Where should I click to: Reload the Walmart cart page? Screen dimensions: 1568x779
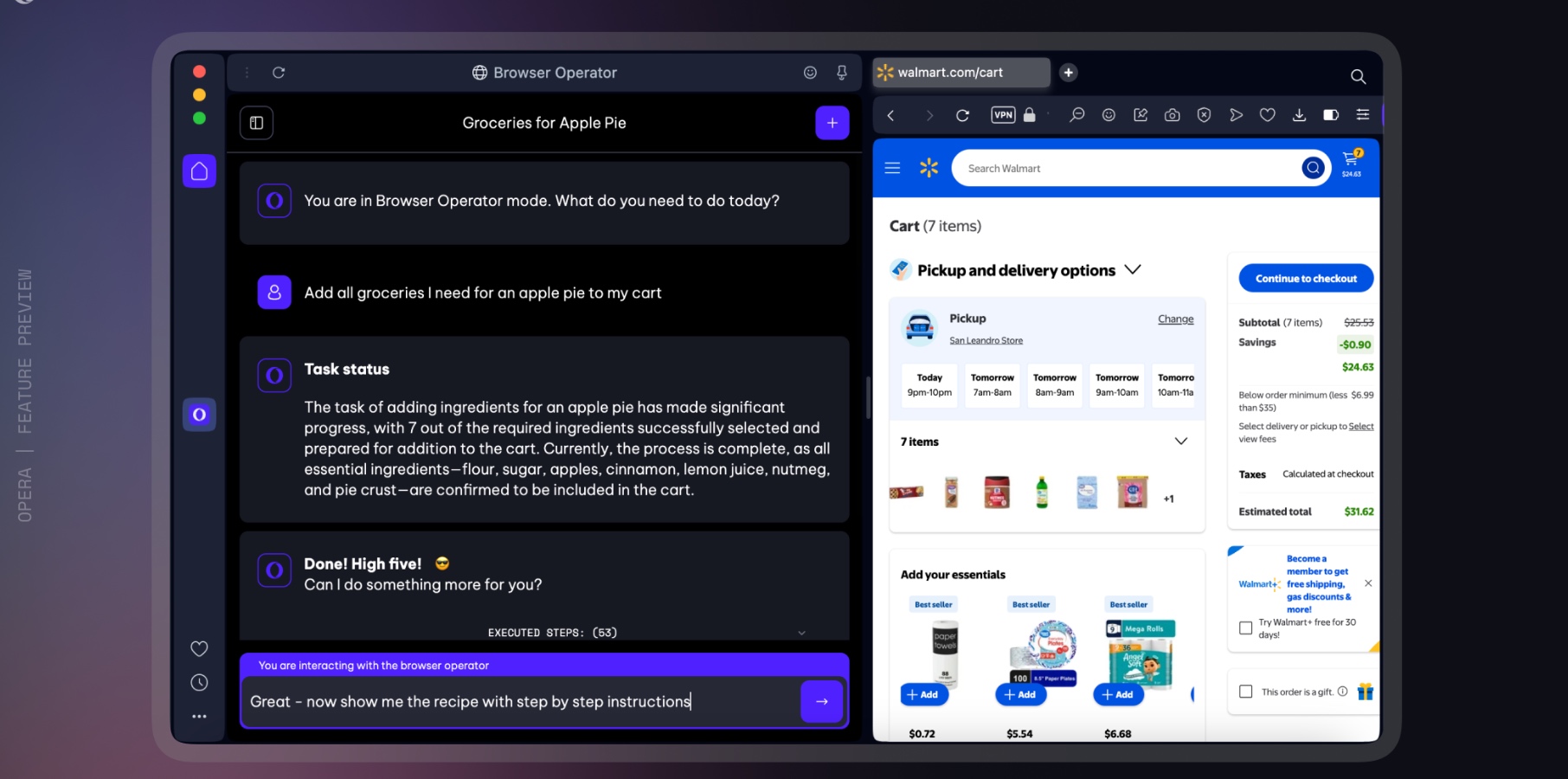[x=962, y=115]
